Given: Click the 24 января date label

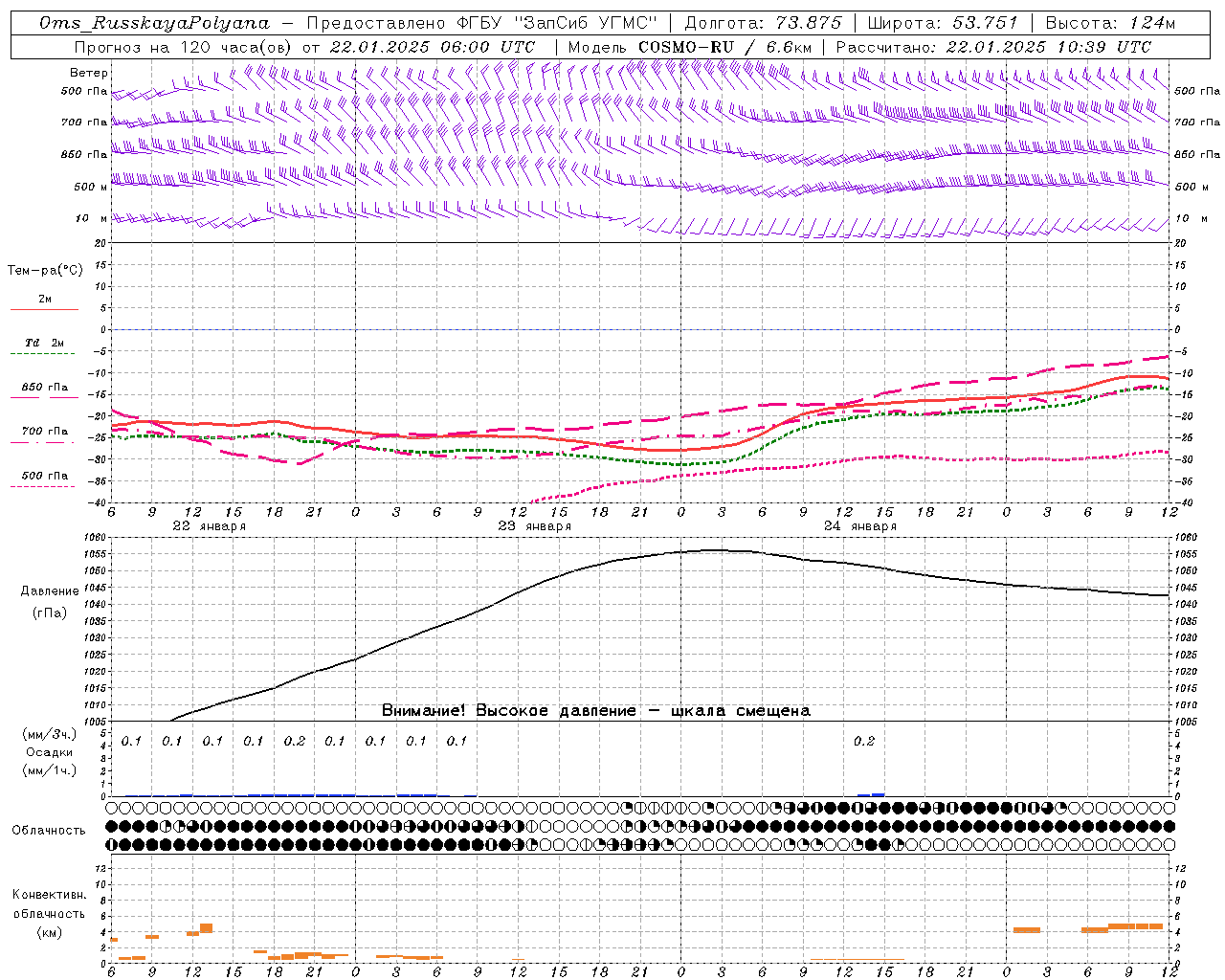Looking at the screenshot, I should pos(859,526).
